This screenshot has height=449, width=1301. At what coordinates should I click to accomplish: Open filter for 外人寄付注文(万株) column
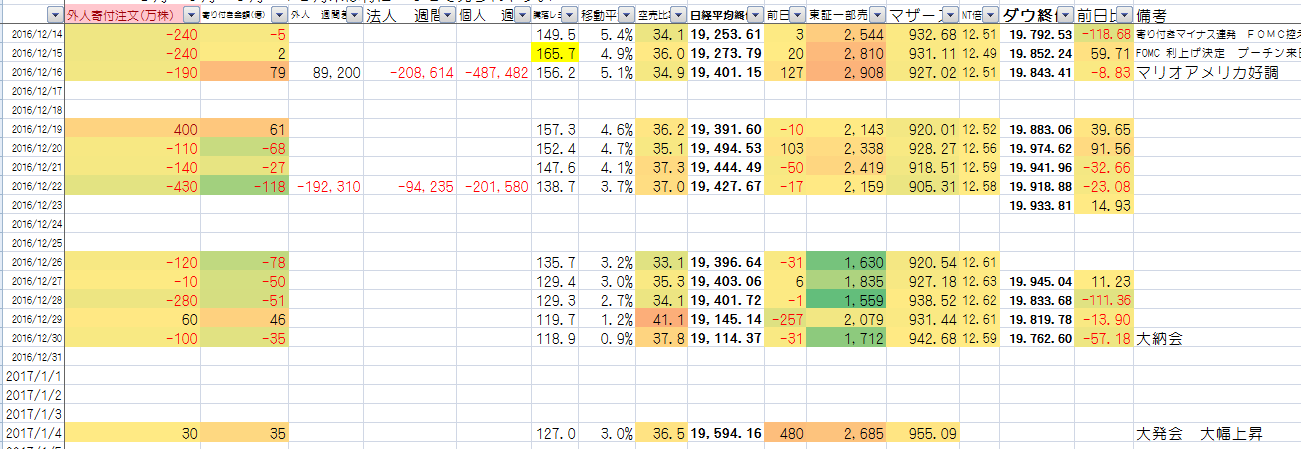pos(190,16)
